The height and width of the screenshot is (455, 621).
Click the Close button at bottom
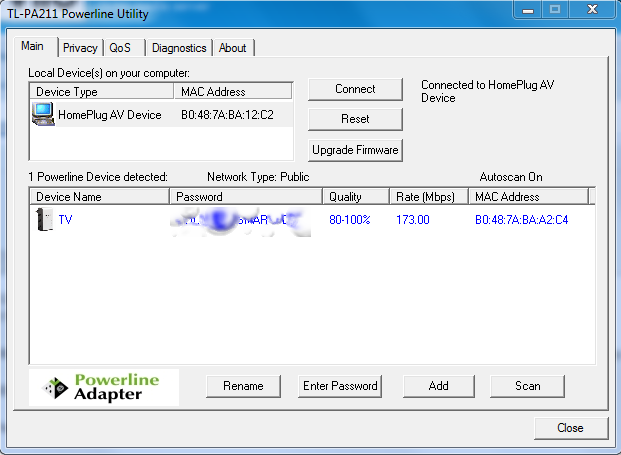(x=571, y=428)
